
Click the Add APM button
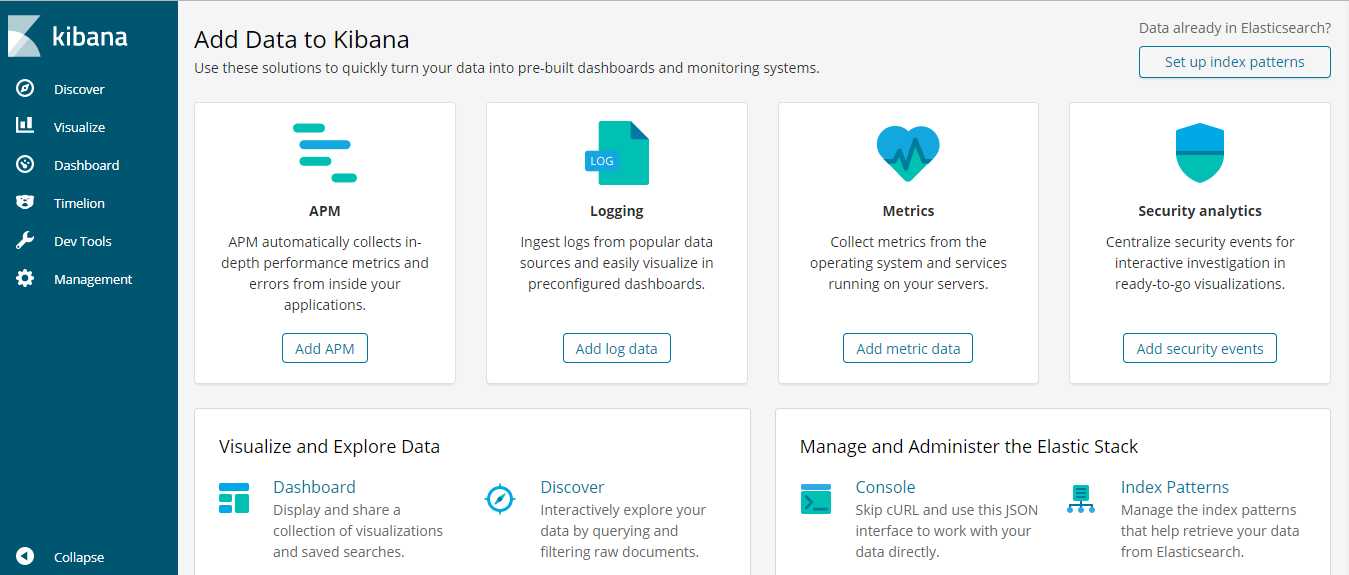(x=325, y=348)
